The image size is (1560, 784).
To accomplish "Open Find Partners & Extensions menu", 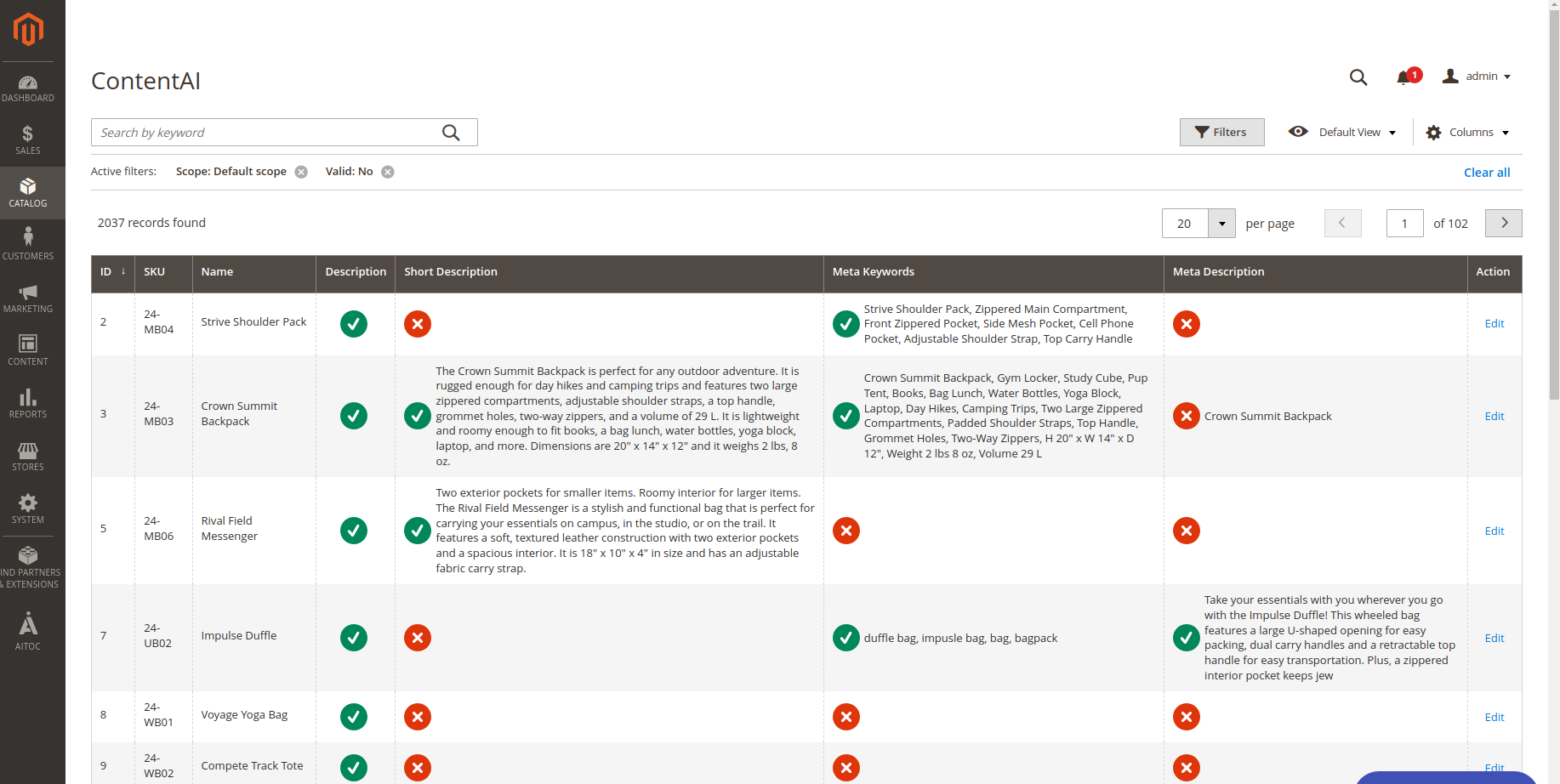I will (x=28, y=568).
